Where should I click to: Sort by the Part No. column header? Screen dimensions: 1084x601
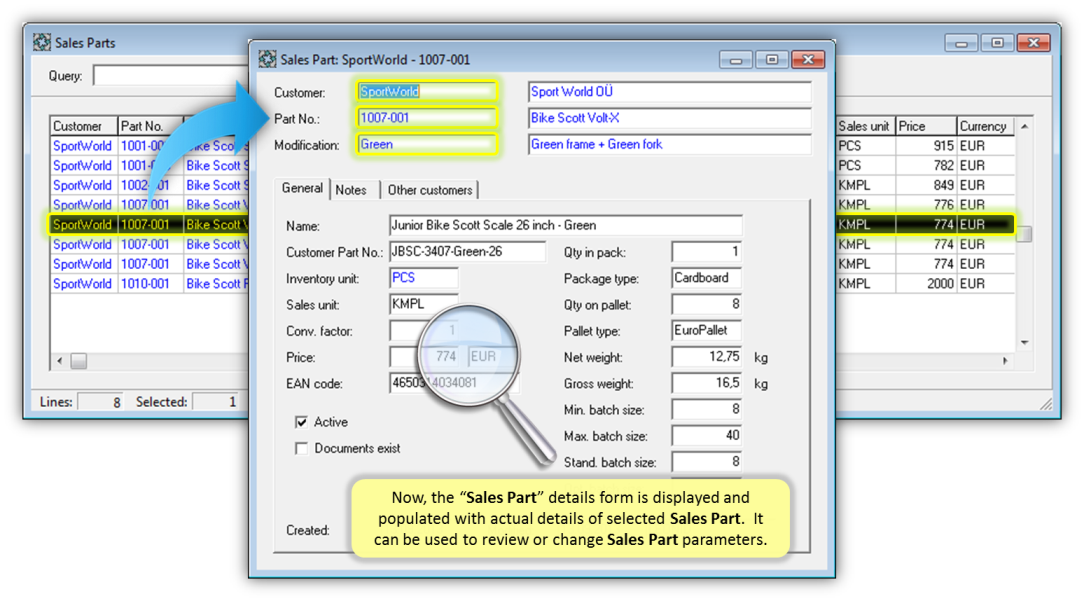pyautogui.click(x=150, y=126)
